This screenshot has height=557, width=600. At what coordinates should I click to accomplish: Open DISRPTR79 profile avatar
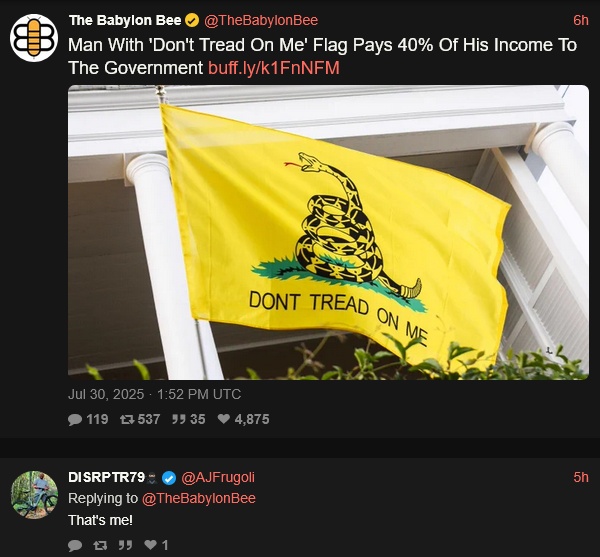pos(34,495)
